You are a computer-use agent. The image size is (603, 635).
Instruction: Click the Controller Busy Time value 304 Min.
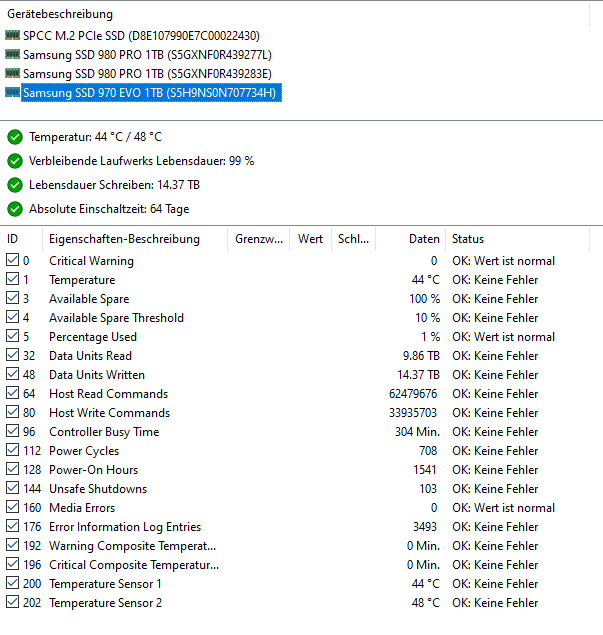pyautogui.click(x=418, y=432)
